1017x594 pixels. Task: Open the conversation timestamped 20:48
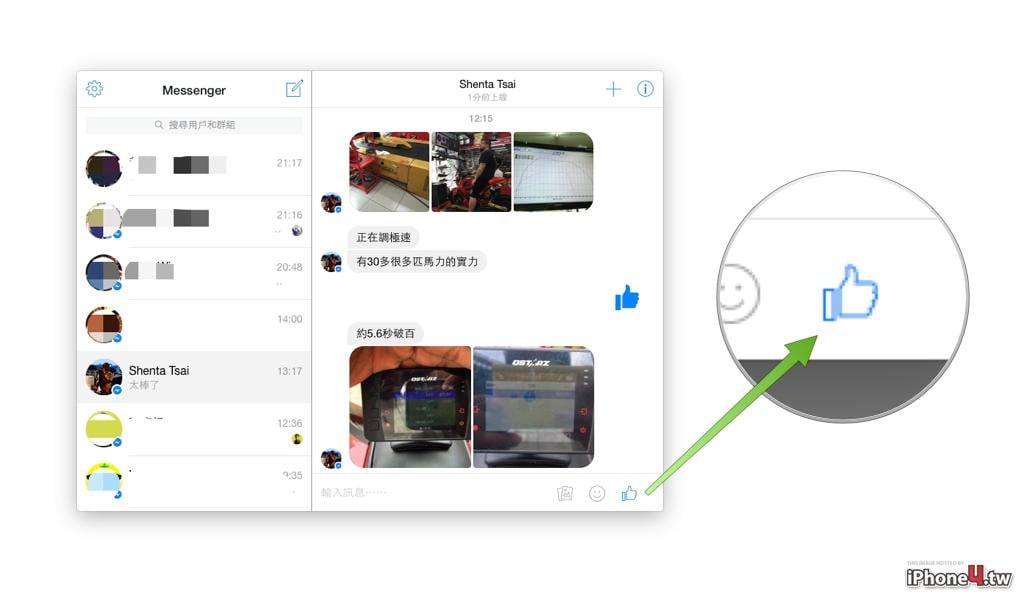[x=194, y=273]
